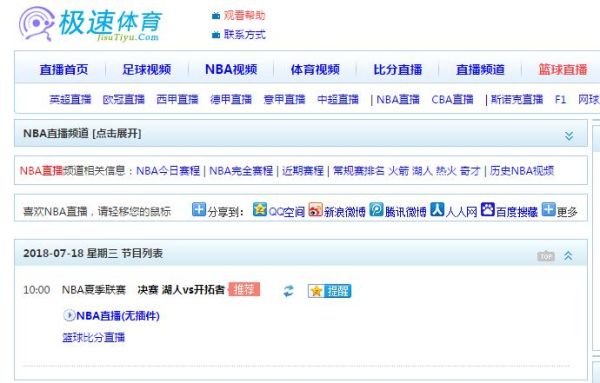Open the NBA视频 nav item
Viewport: 600px width, 383px height.
[x=231, y=70]
